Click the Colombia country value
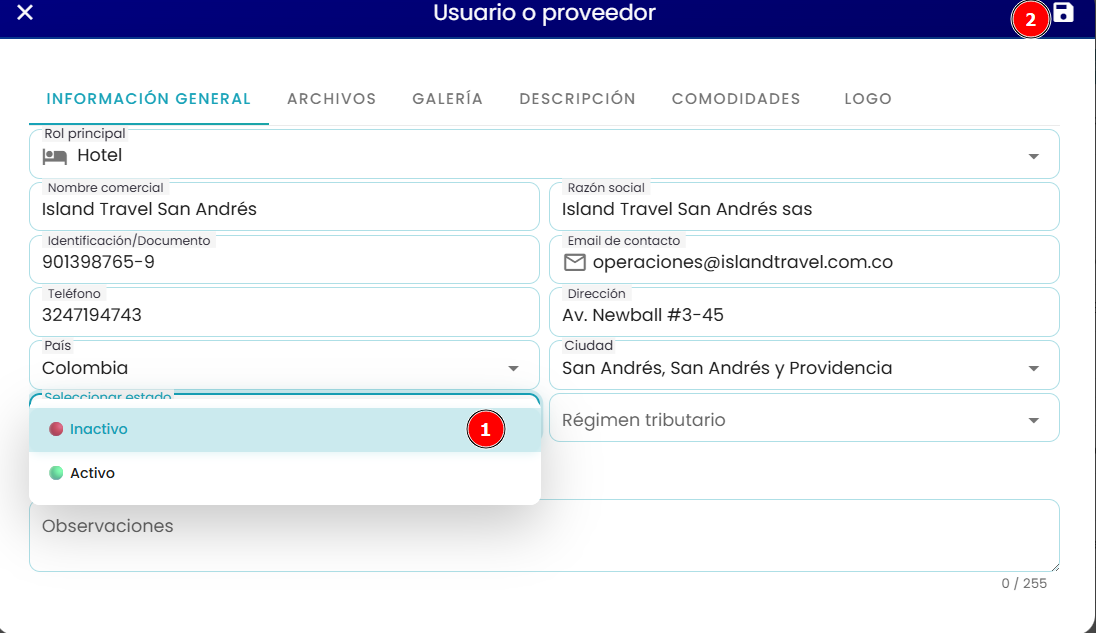1096x633 pixels. click(85, 368)
